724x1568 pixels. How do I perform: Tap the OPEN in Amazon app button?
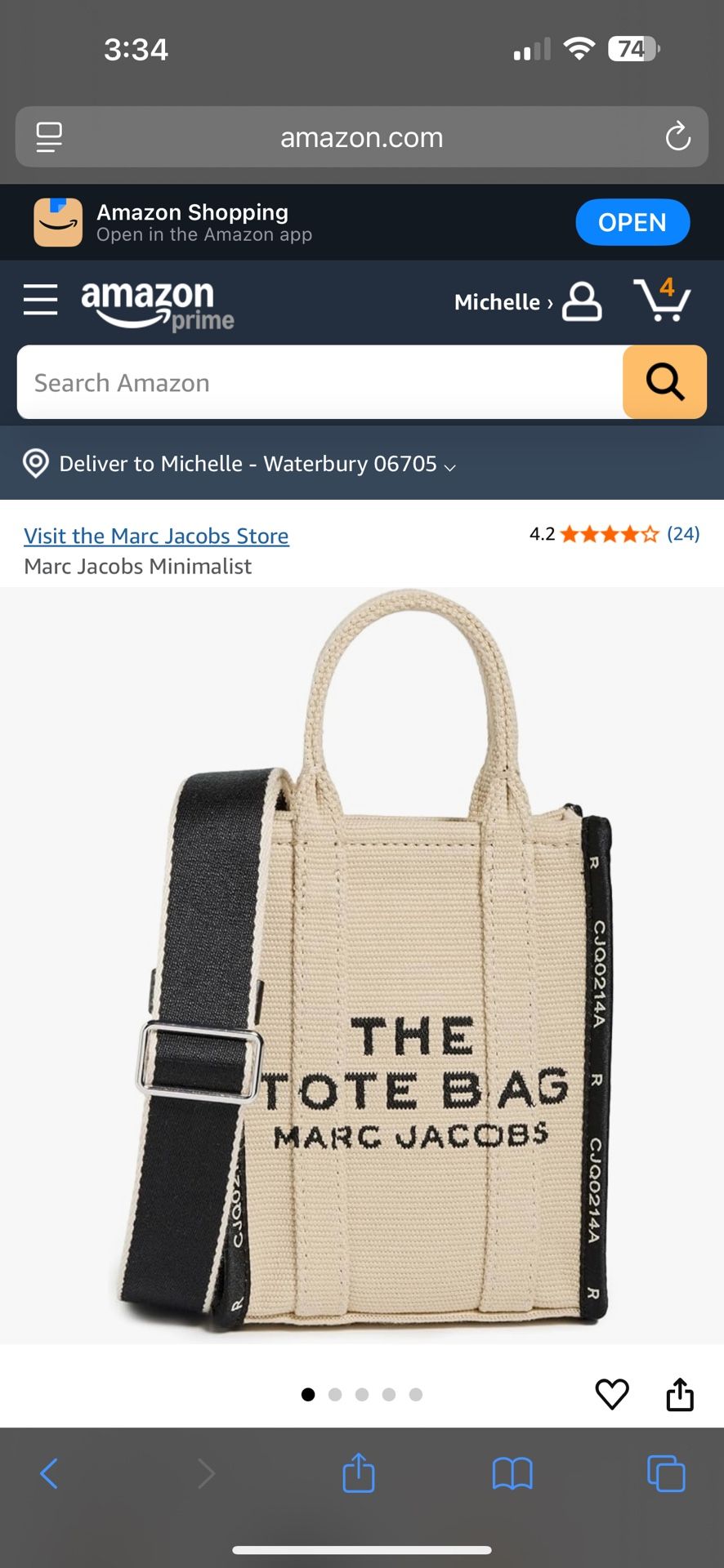pos(632,222)
